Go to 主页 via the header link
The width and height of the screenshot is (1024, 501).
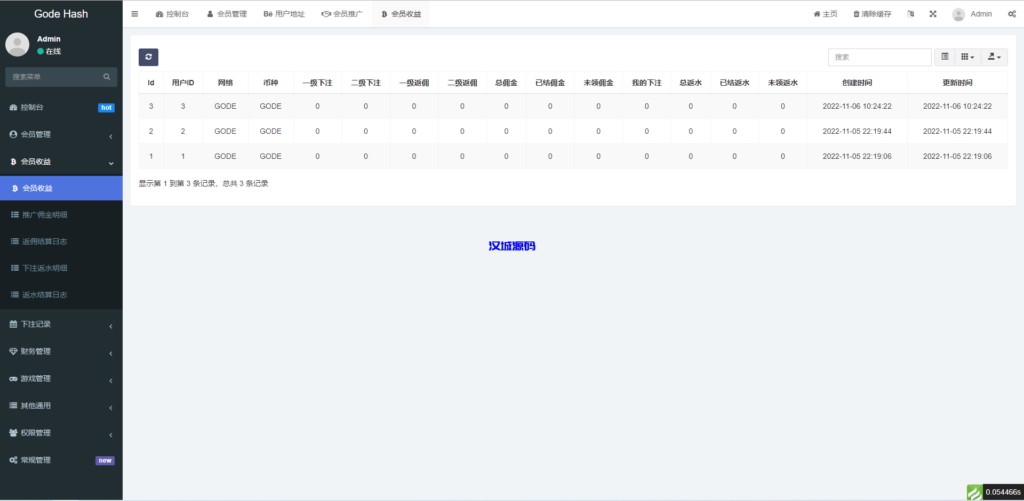[x=825, y=14]
